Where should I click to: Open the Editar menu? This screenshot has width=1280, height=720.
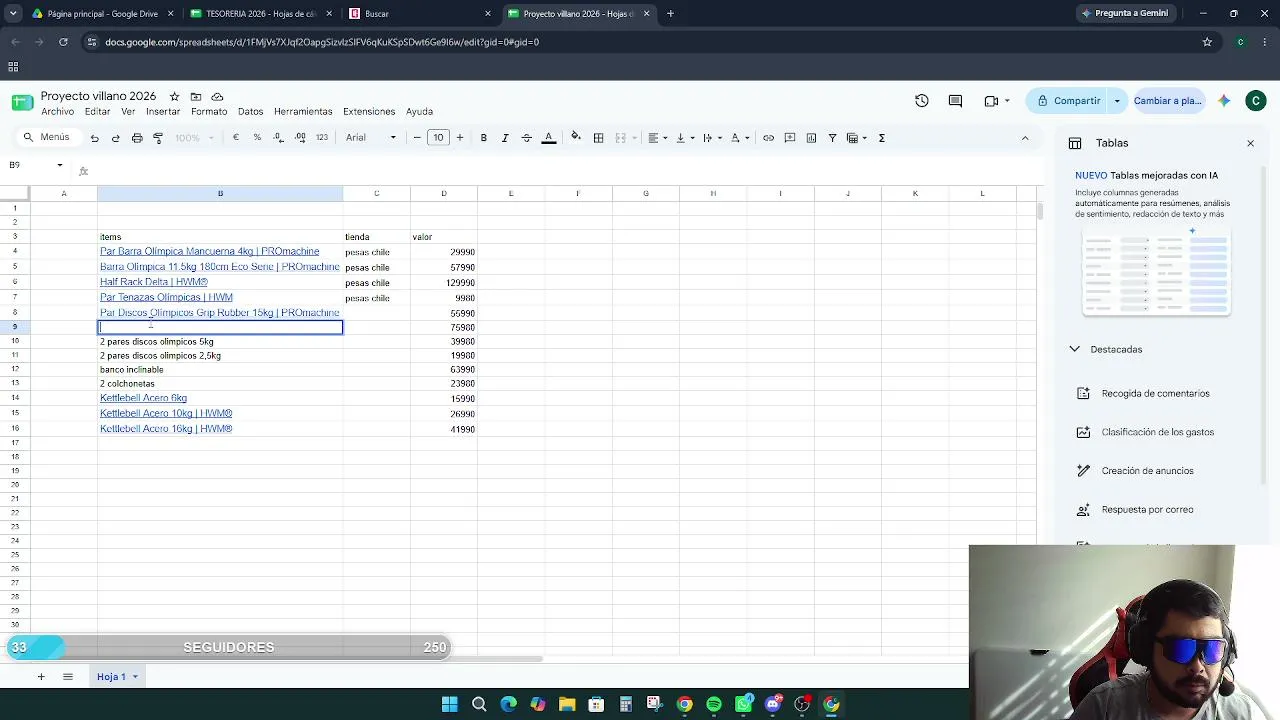pos(97,112)
